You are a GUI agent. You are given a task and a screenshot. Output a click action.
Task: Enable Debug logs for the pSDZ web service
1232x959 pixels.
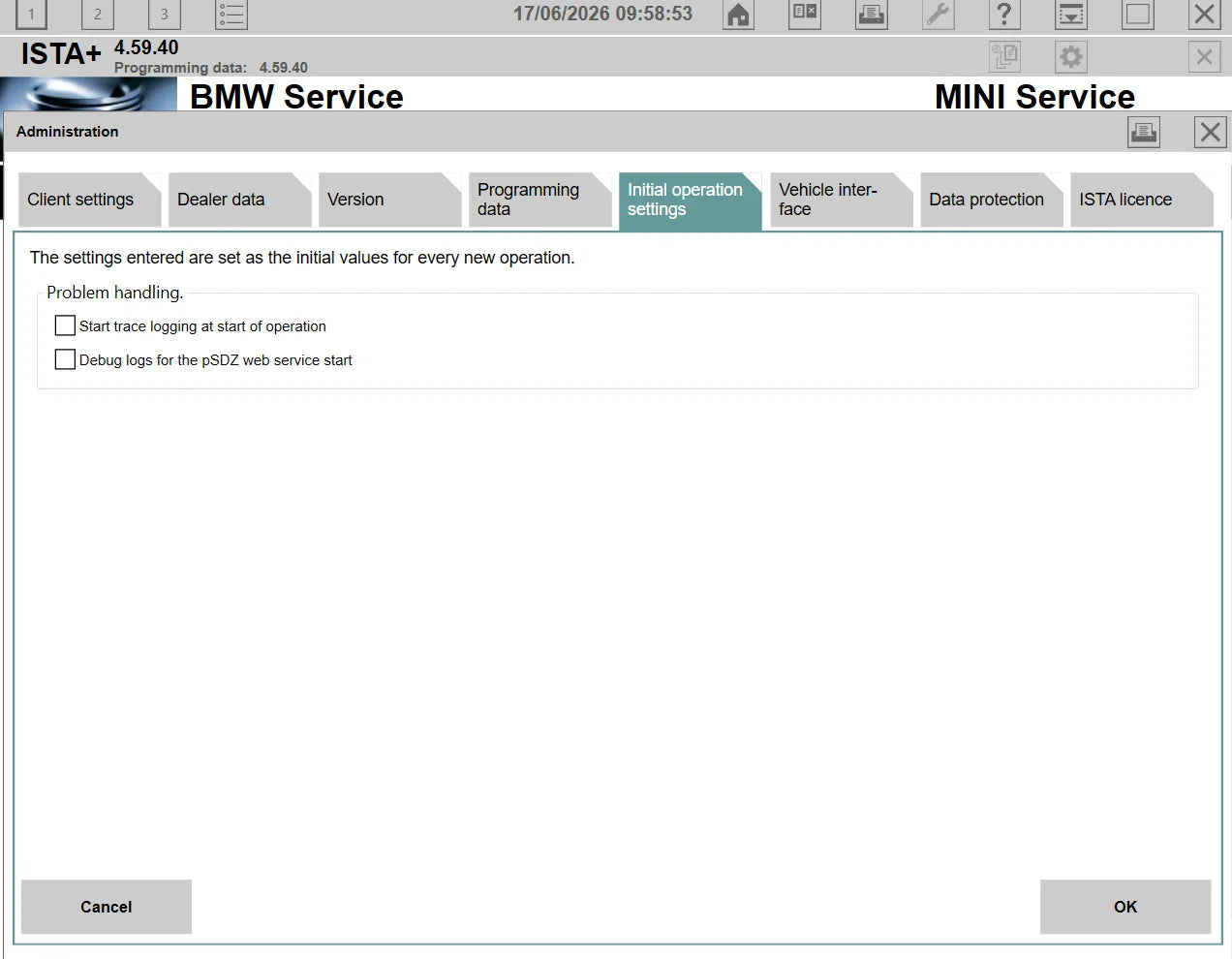pyautogui.click(x=65, y=359)
